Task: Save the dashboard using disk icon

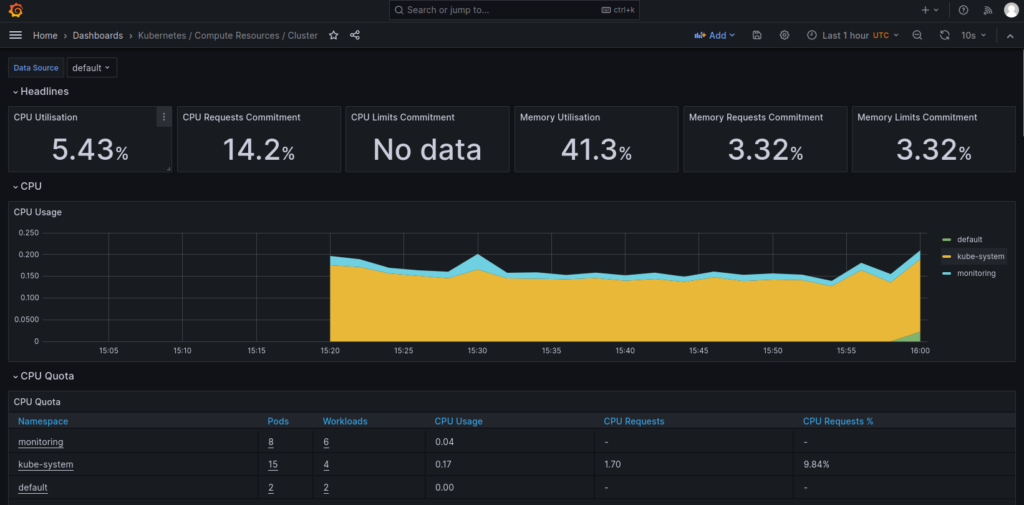Action: pos(757,35)
